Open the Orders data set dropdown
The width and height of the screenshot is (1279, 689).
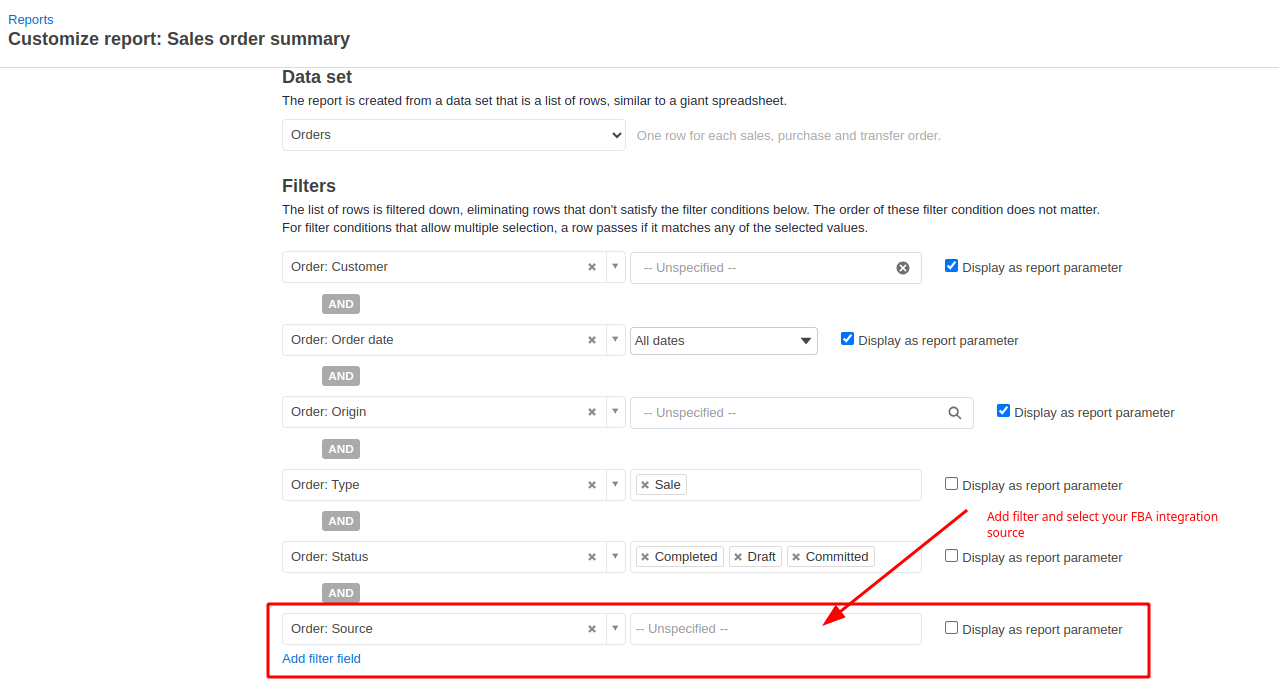[x=454, y=135]
